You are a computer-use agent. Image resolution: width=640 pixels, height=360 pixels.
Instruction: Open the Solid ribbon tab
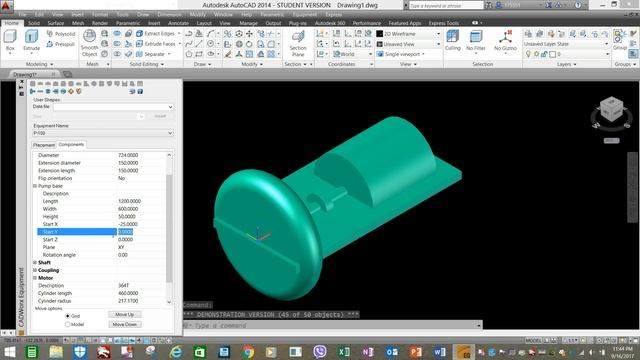coord(34,23)
